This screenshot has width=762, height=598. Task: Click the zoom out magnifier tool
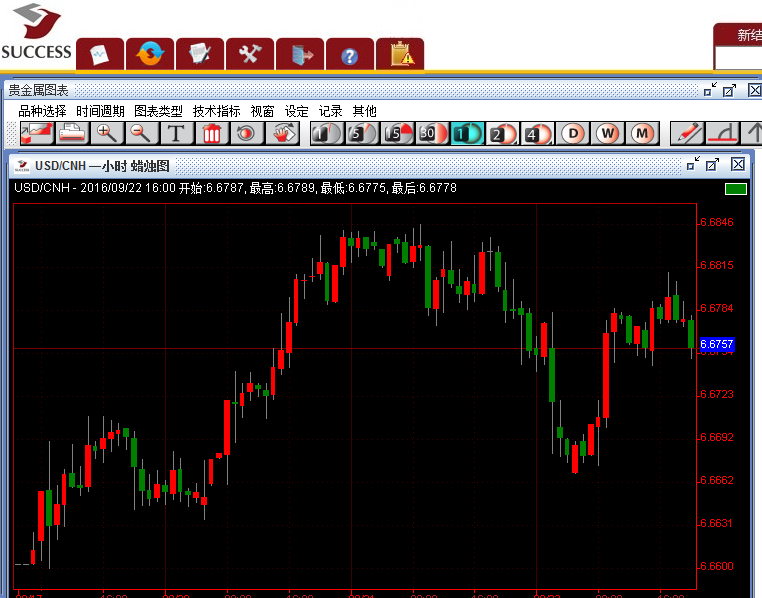click(x=141, y=133)
